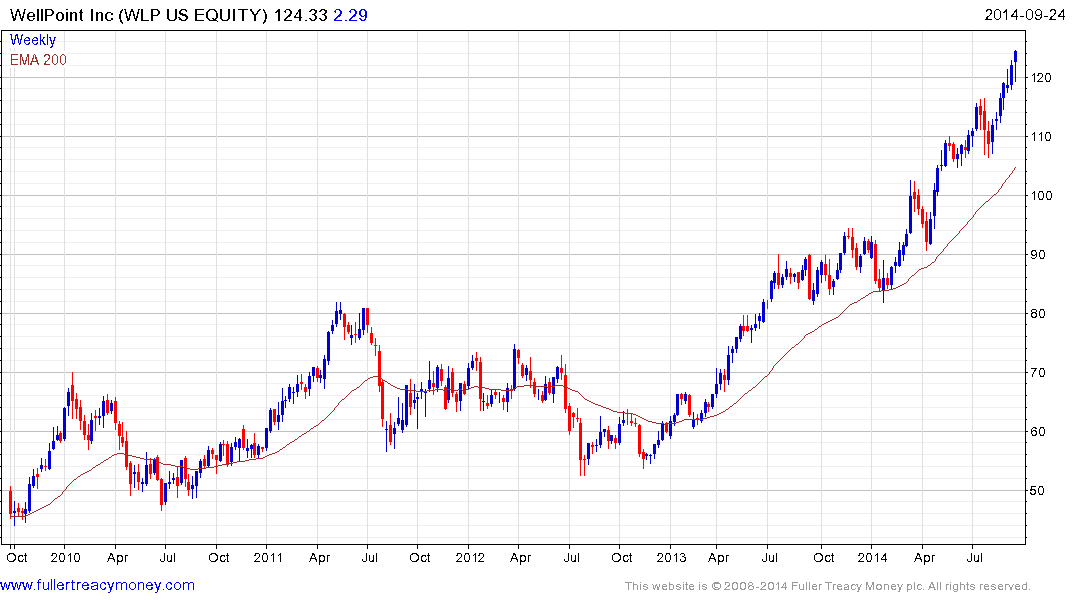The height and width of the screenshot is (600, 1075).
Task: Select the last price value 124.33
Action: coord(301,15)
